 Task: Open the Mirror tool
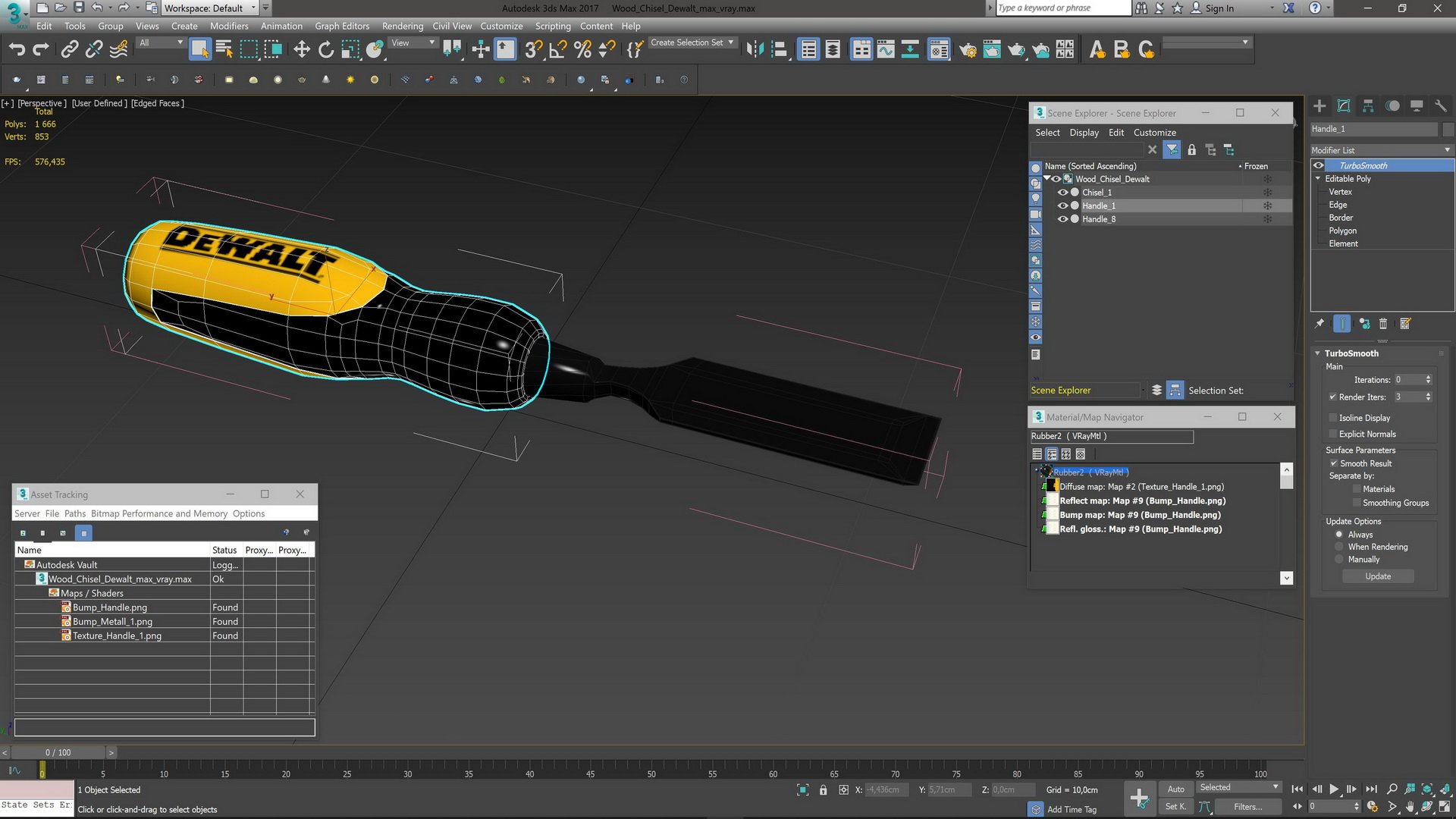pyautogui.click(x=755, y=49)
